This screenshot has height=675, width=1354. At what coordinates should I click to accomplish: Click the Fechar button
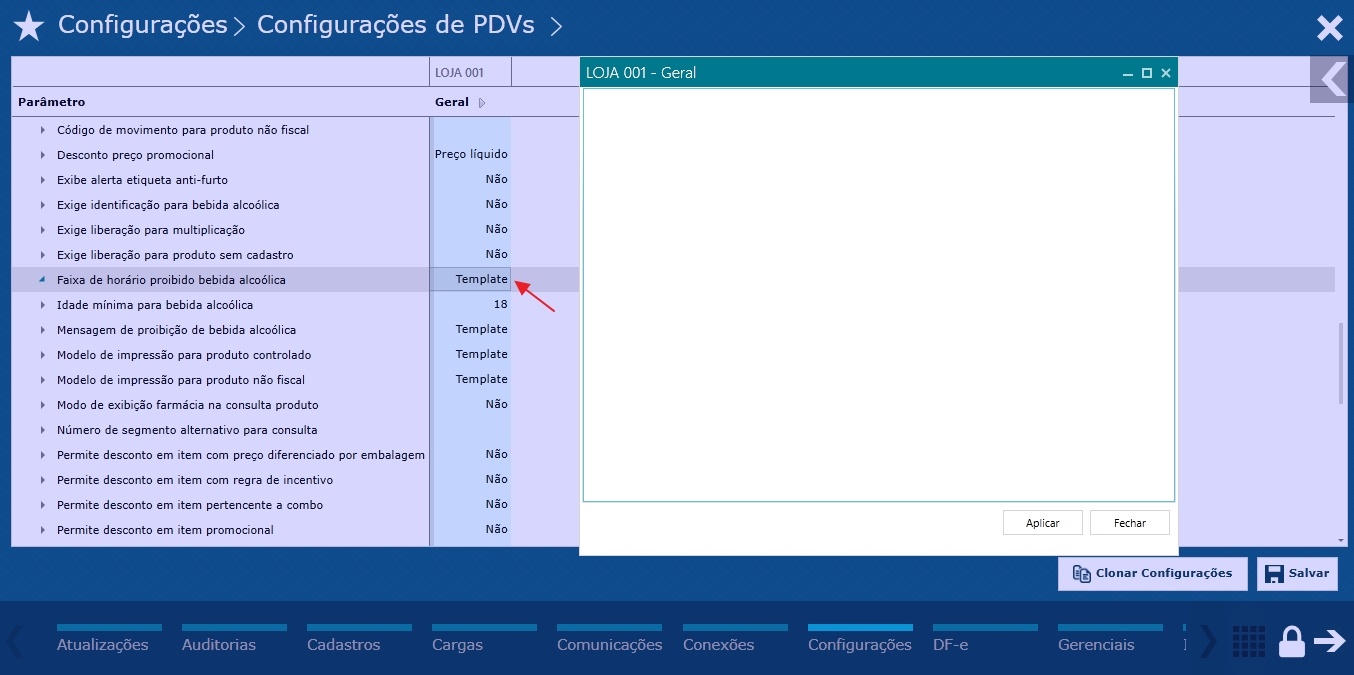[1130, 523]
